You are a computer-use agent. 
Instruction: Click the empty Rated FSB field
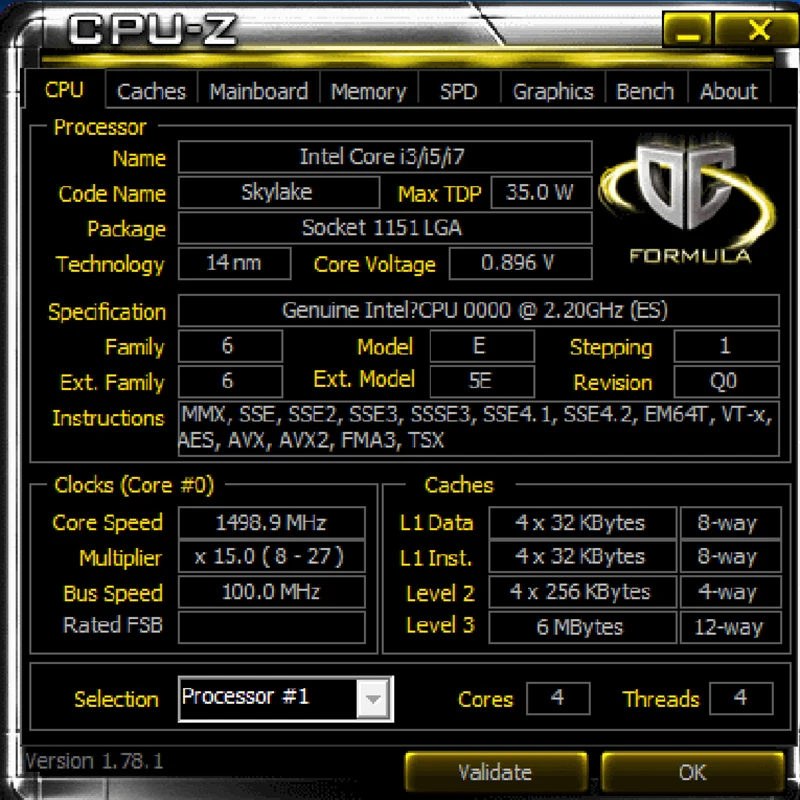click(x=272, y=627)
